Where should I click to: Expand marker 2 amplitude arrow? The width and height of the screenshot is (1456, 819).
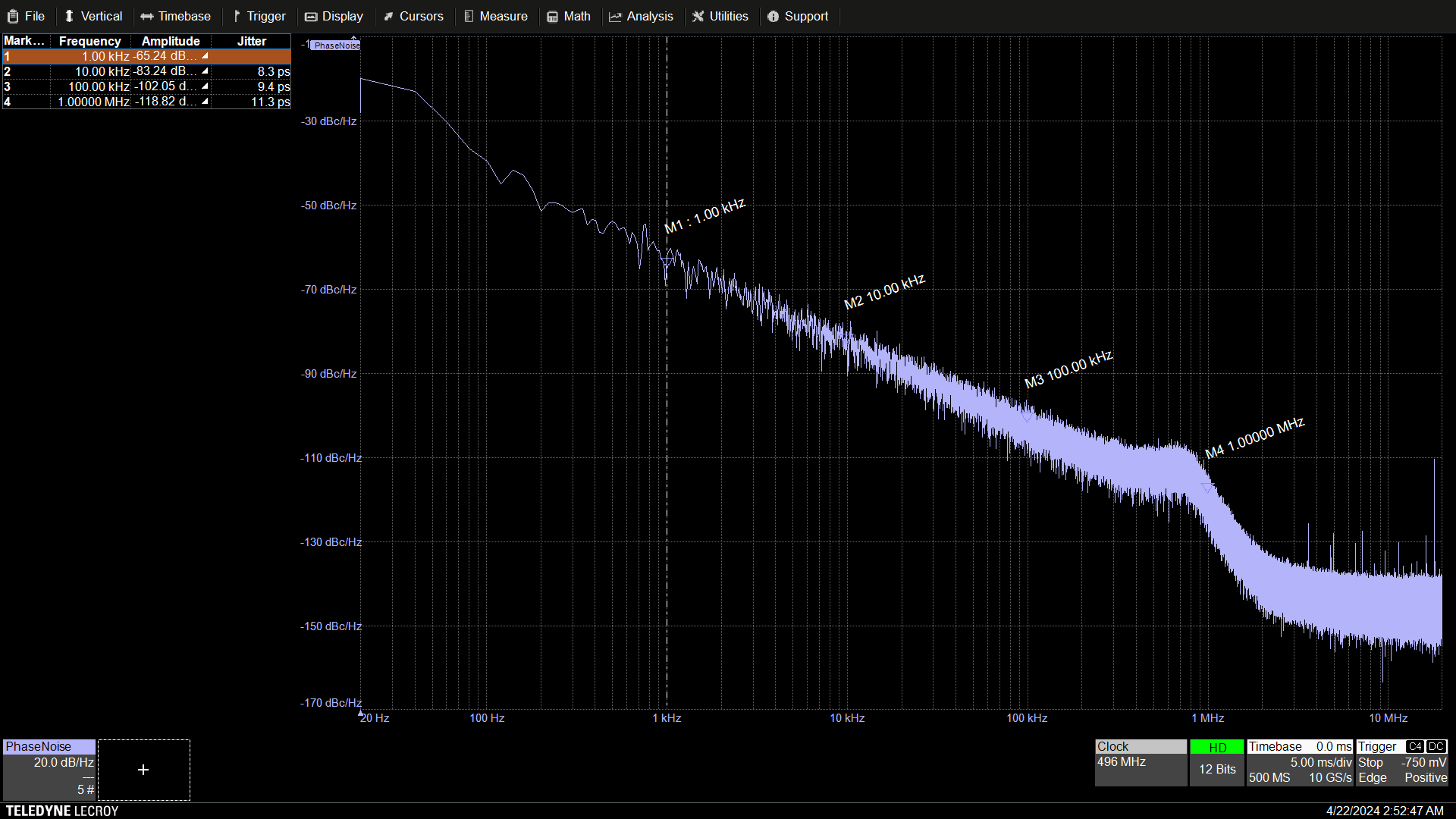click(205, 71)
